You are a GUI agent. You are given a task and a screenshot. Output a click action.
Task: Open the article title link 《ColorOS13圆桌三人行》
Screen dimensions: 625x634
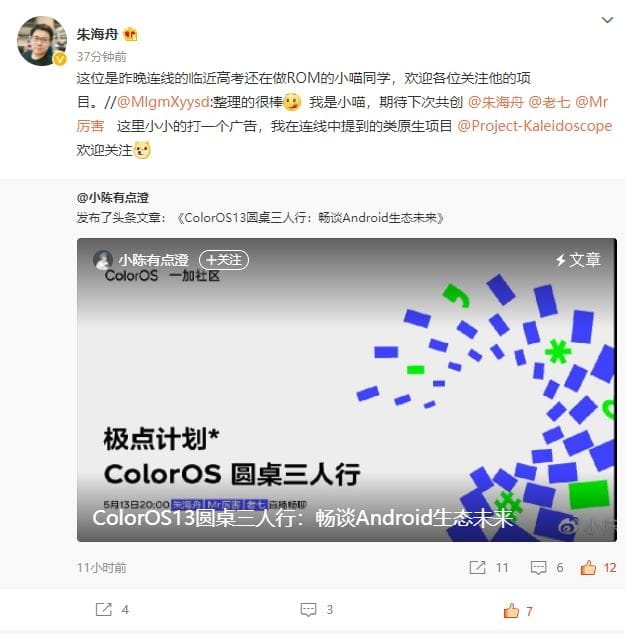tap(310, 218)
